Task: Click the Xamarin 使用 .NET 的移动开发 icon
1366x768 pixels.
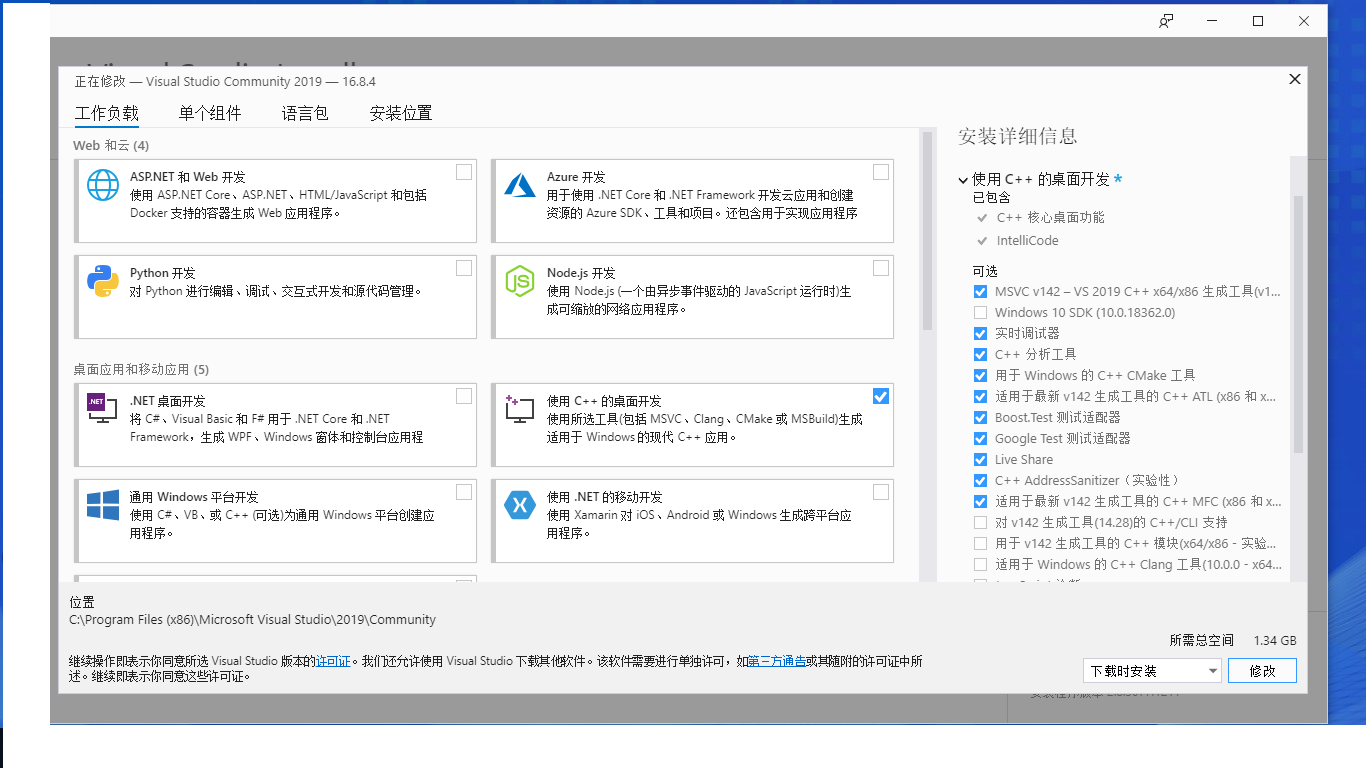Action: click(x=520, y=506)
